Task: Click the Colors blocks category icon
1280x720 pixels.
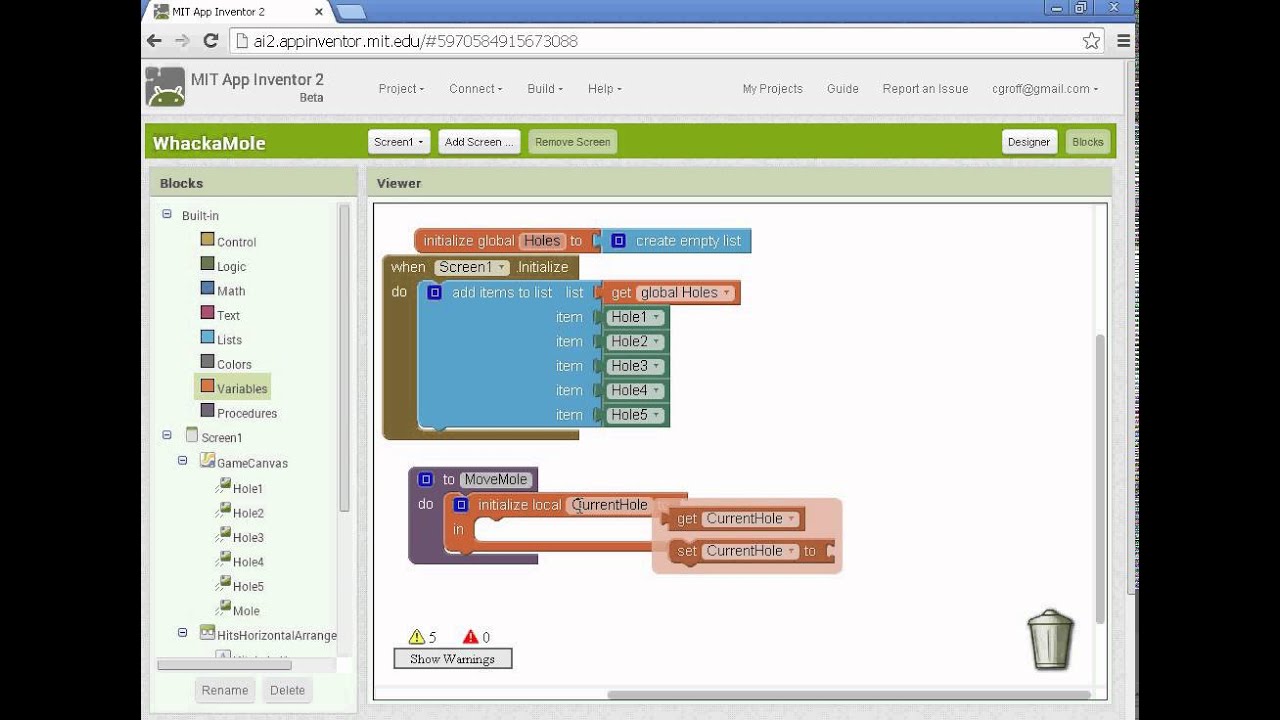Action: [207, 362]
